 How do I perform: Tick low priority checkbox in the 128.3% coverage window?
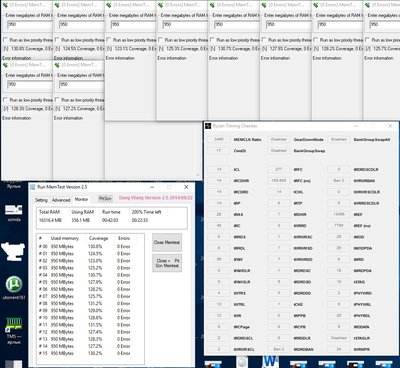tap(5, 100)
